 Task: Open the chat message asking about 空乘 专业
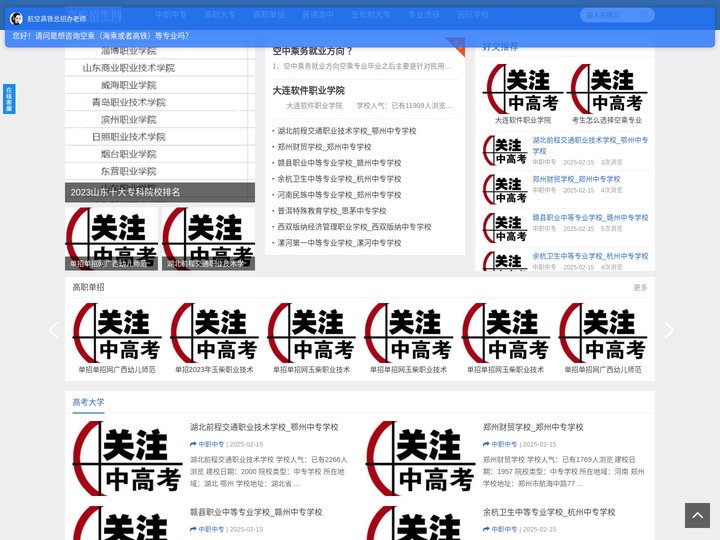(x=101, y=36)
